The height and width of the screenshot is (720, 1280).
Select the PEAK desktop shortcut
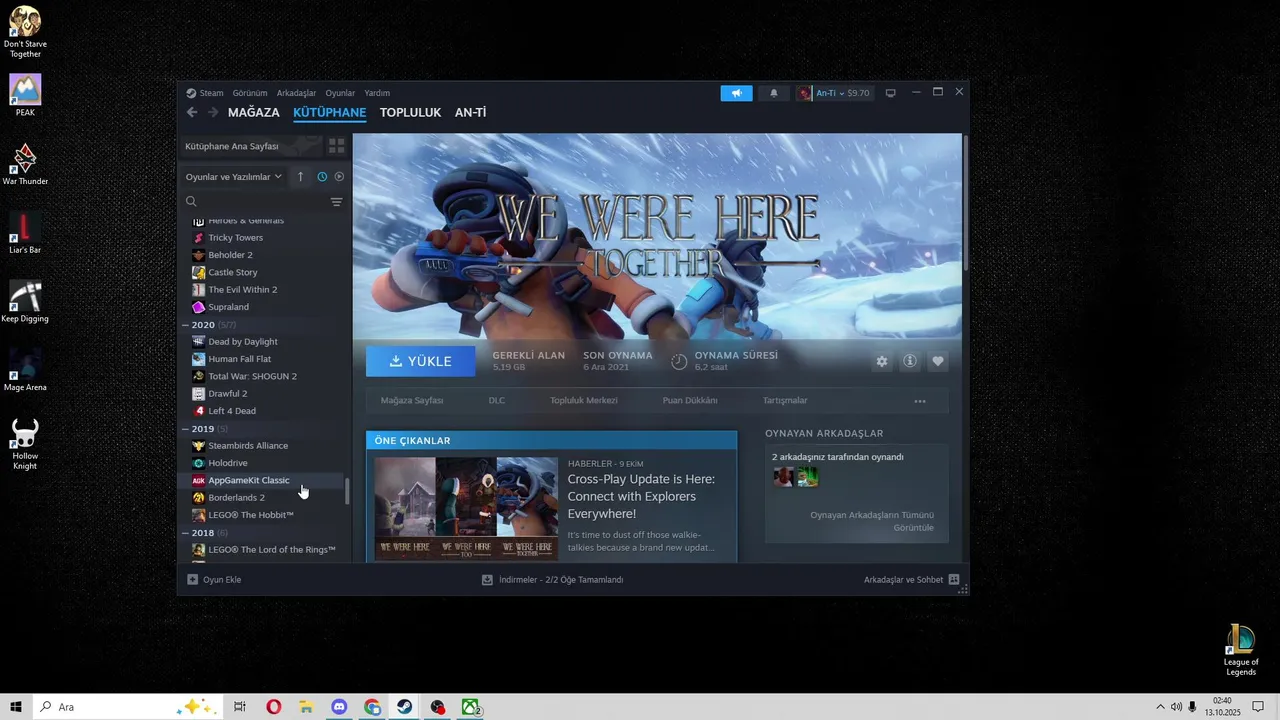click(25, 95)
